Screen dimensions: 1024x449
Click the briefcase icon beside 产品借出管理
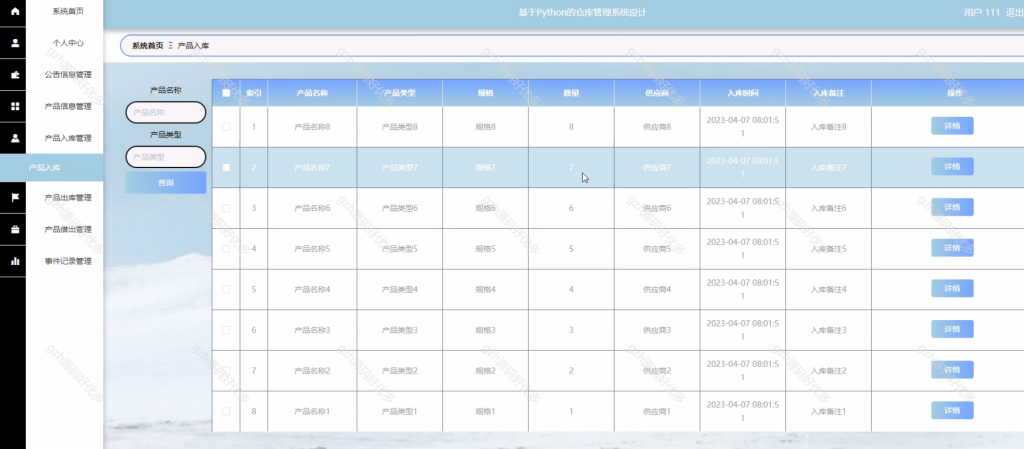click(x=15, y=230)
